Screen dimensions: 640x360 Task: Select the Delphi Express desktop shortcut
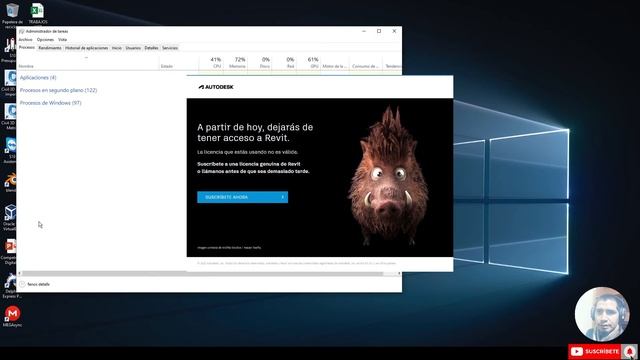10,285
